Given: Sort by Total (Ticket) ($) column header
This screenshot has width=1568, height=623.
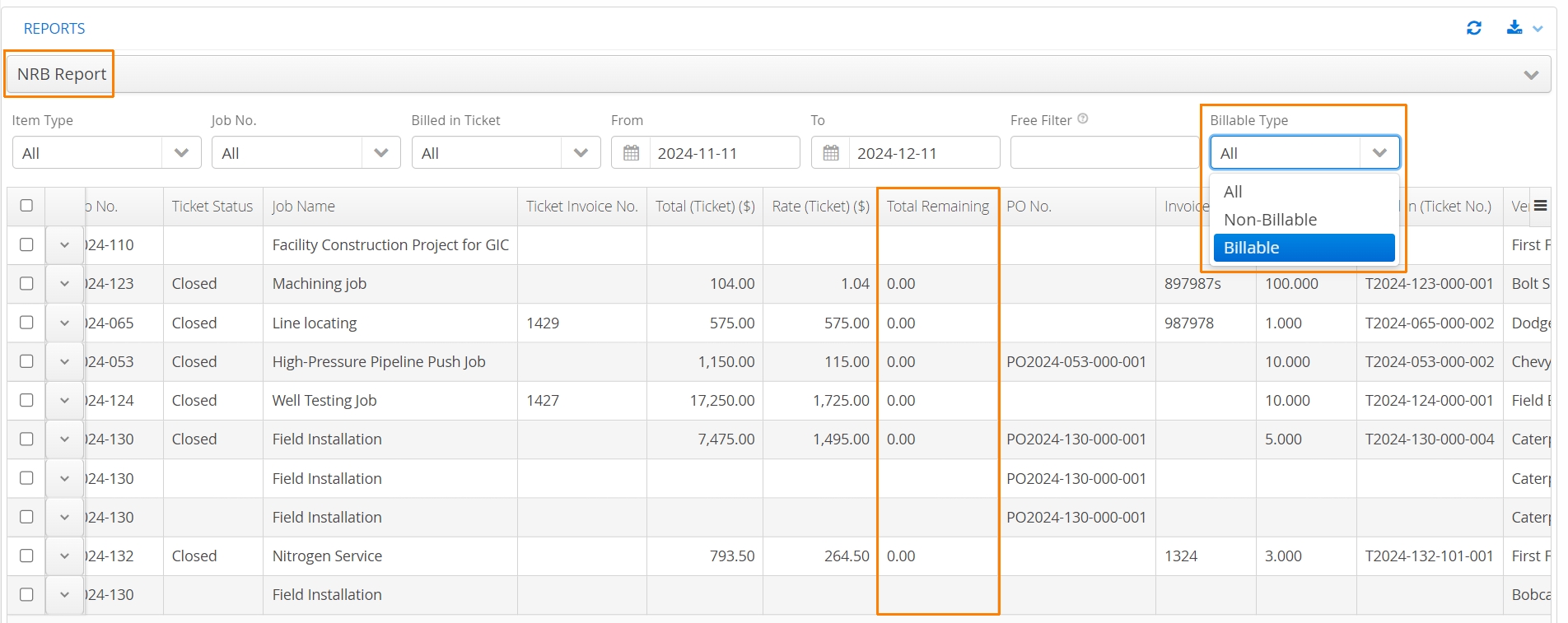Looking at the screenshot, I should point(705,207).
